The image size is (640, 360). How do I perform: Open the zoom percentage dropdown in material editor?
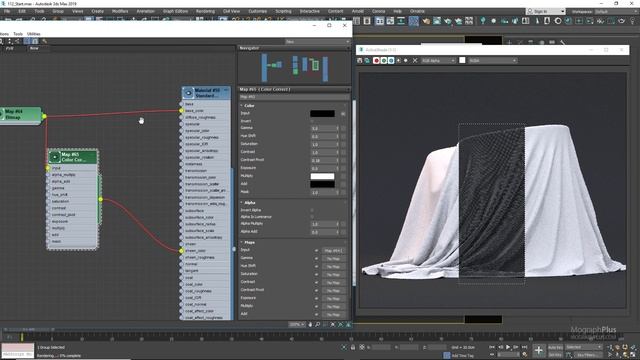tap(297, 324)
